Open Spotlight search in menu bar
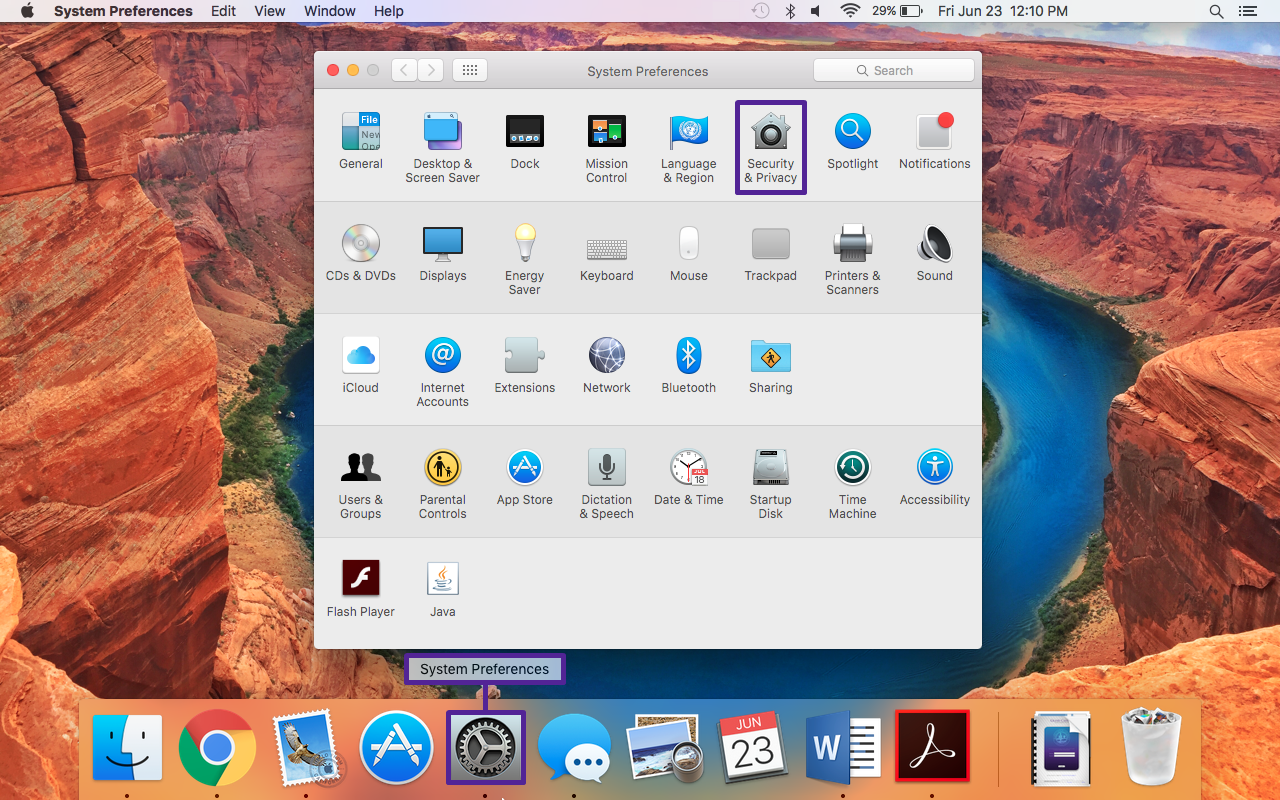 coord(1216,11)
